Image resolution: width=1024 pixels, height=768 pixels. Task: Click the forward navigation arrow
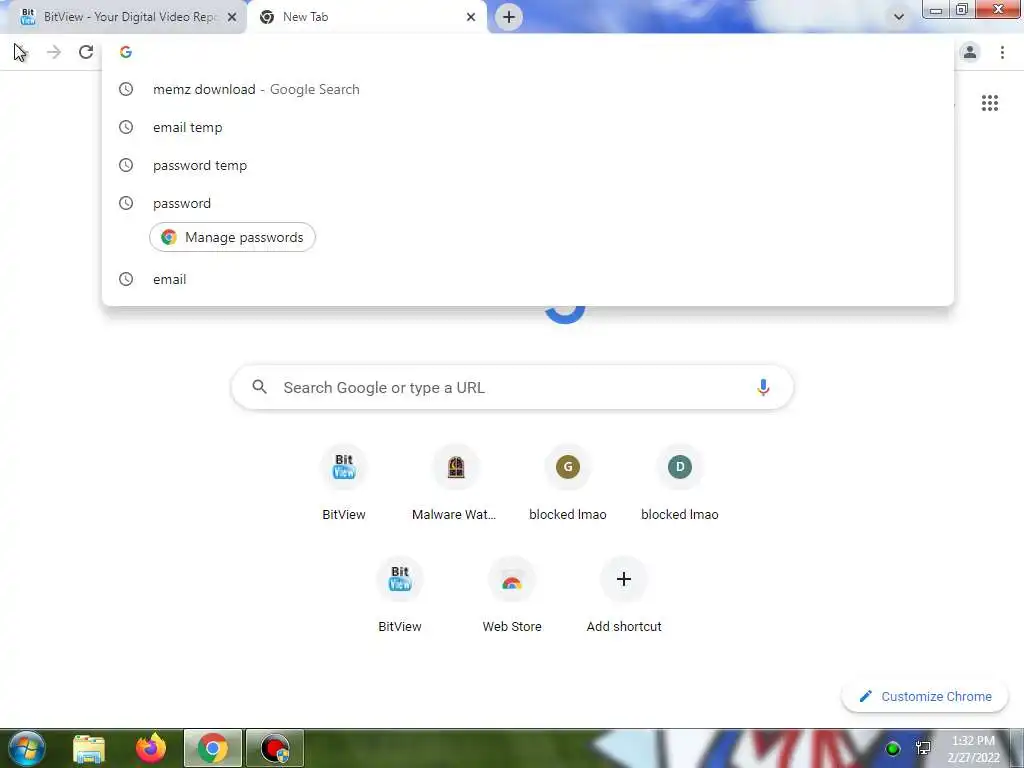[54, 52]
